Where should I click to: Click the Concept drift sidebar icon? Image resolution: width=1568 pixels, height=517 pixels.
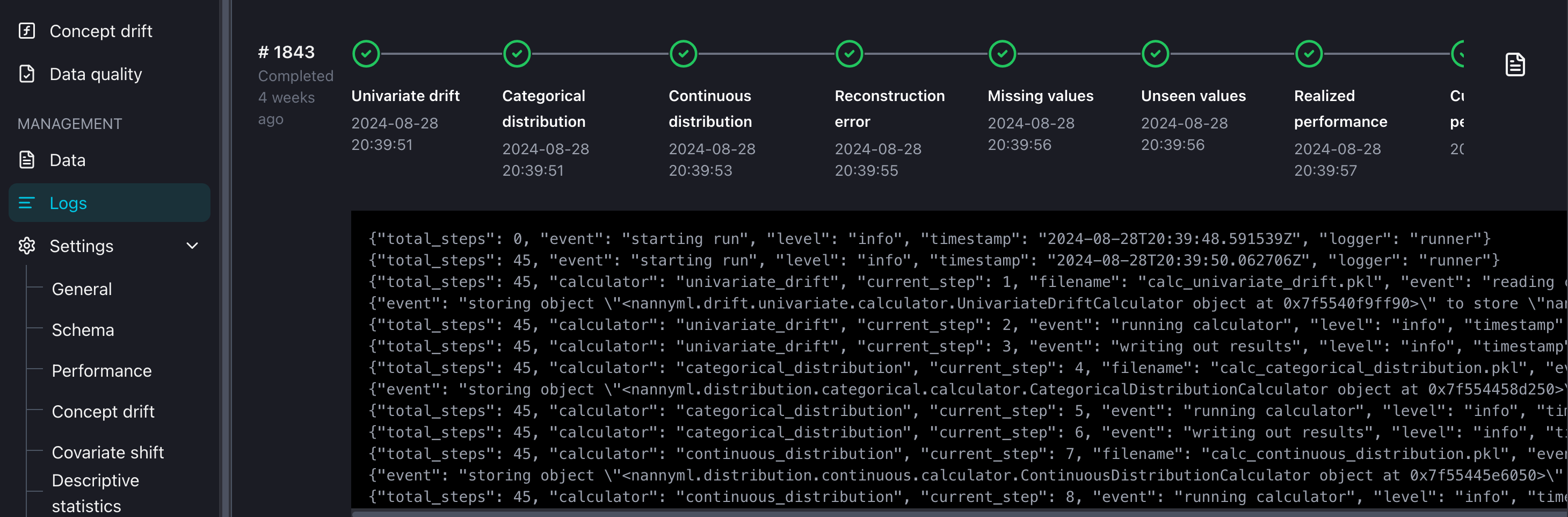[27, 31]
